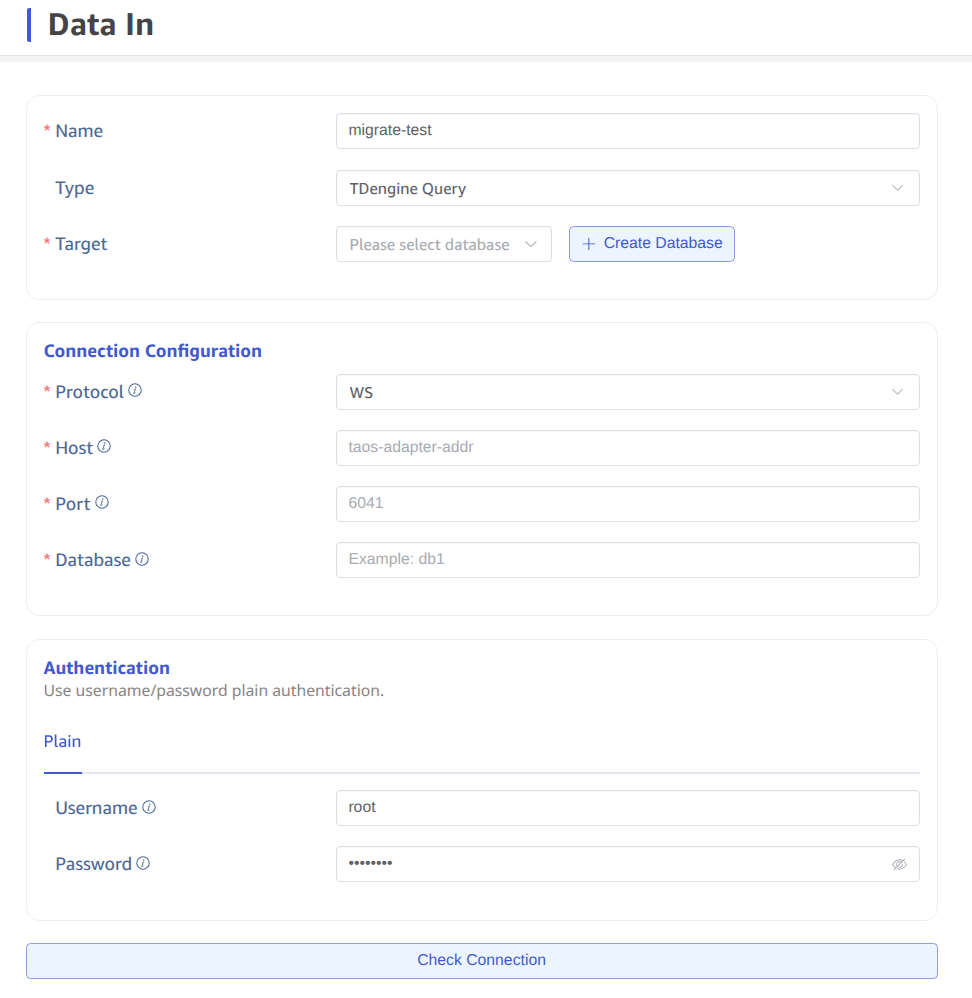Viewport: 972px width, 998px height.
Task: Click the info icon next to Protocol
Action: [135, 391]
